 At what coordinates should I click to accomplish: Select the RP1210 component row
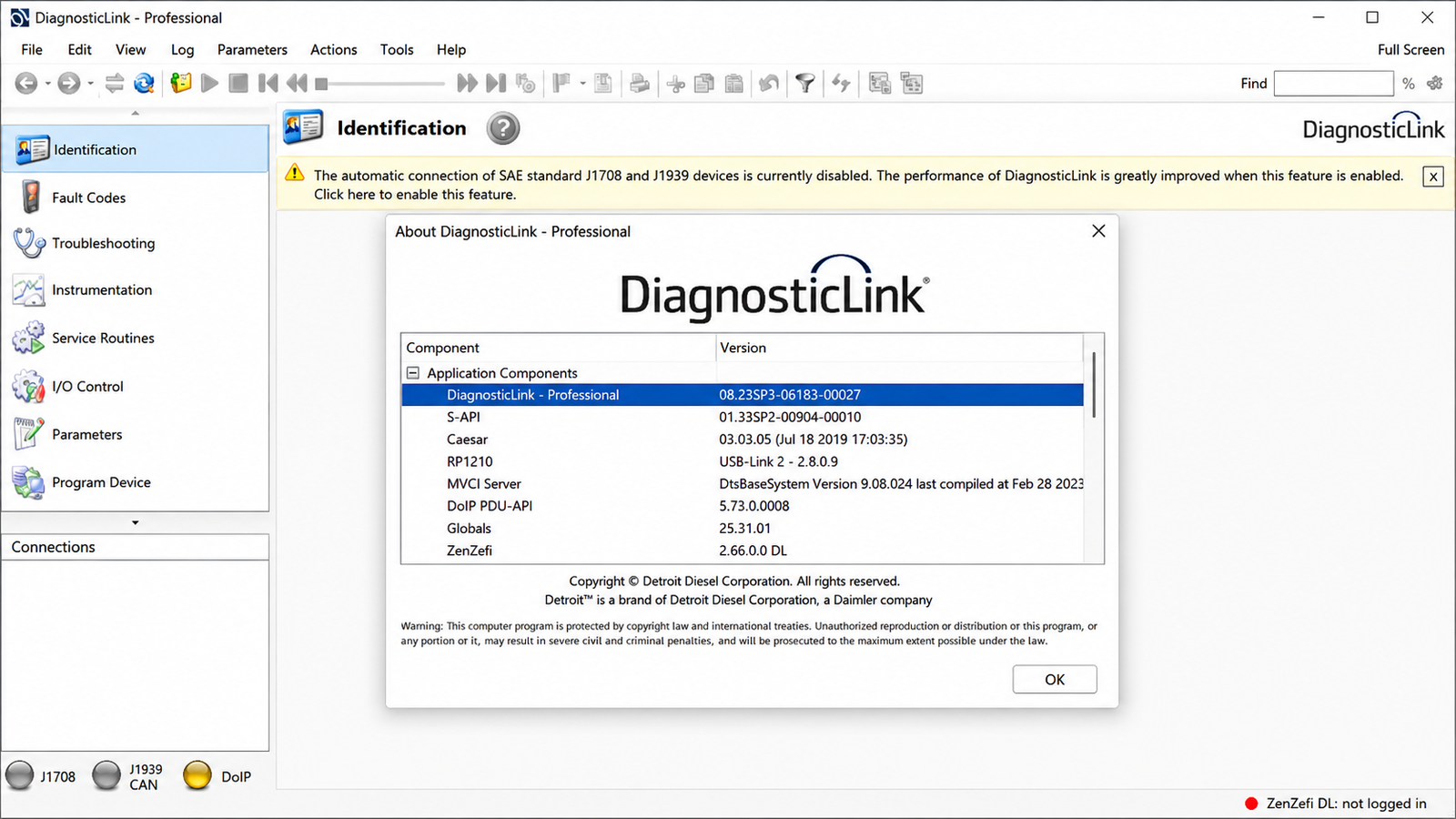743,461
